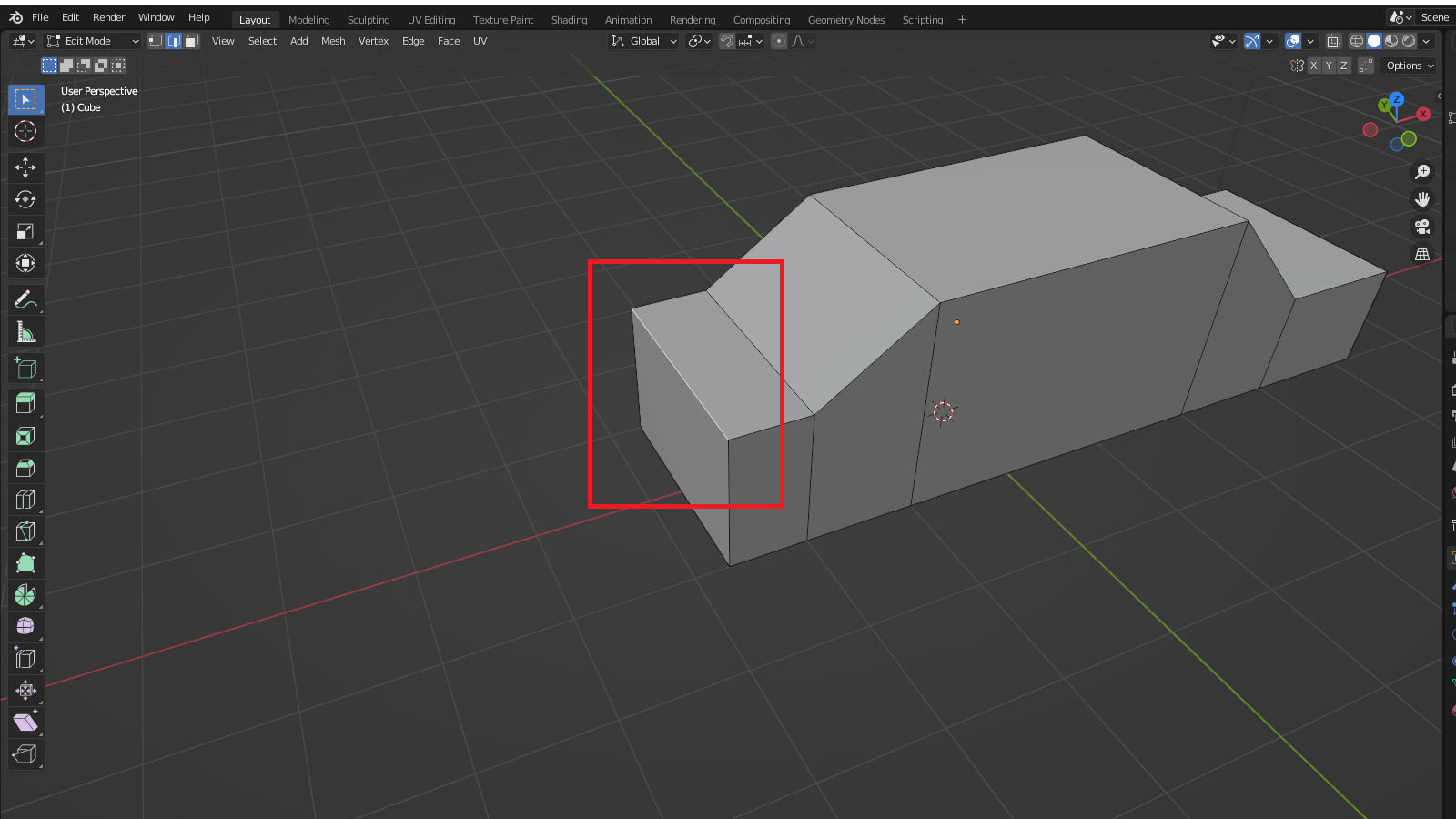Select the Measure tool
Image resolution: width=1456 pixels, height=819 pixels.
[25, 332]
